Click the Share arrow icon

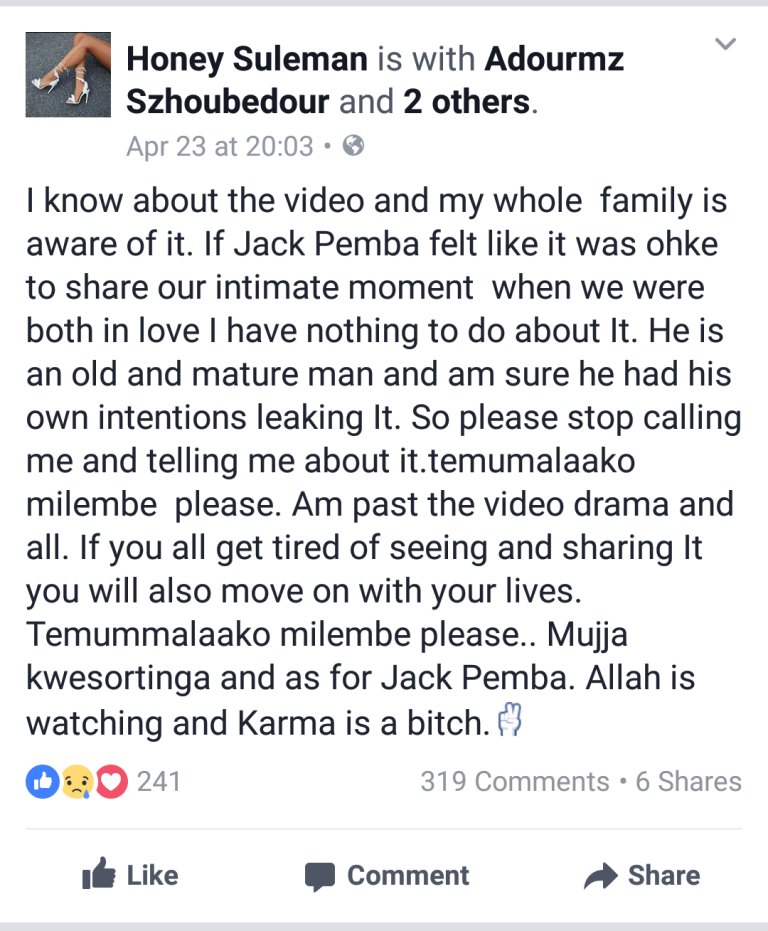(x=600, y=877)
